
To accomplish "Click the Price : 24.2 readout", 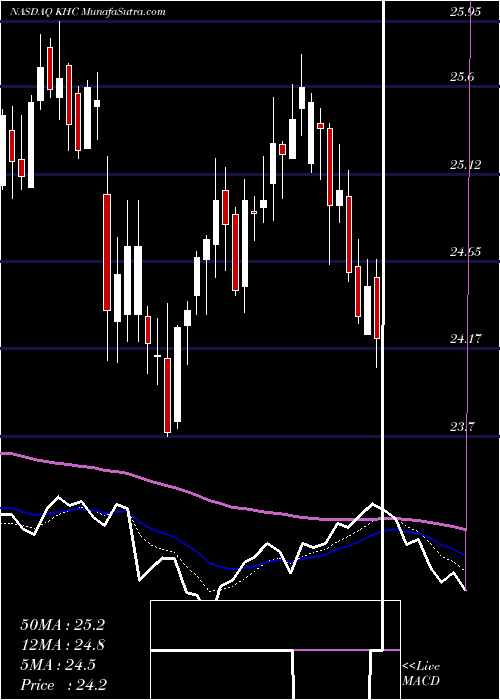I will (63, 685).
